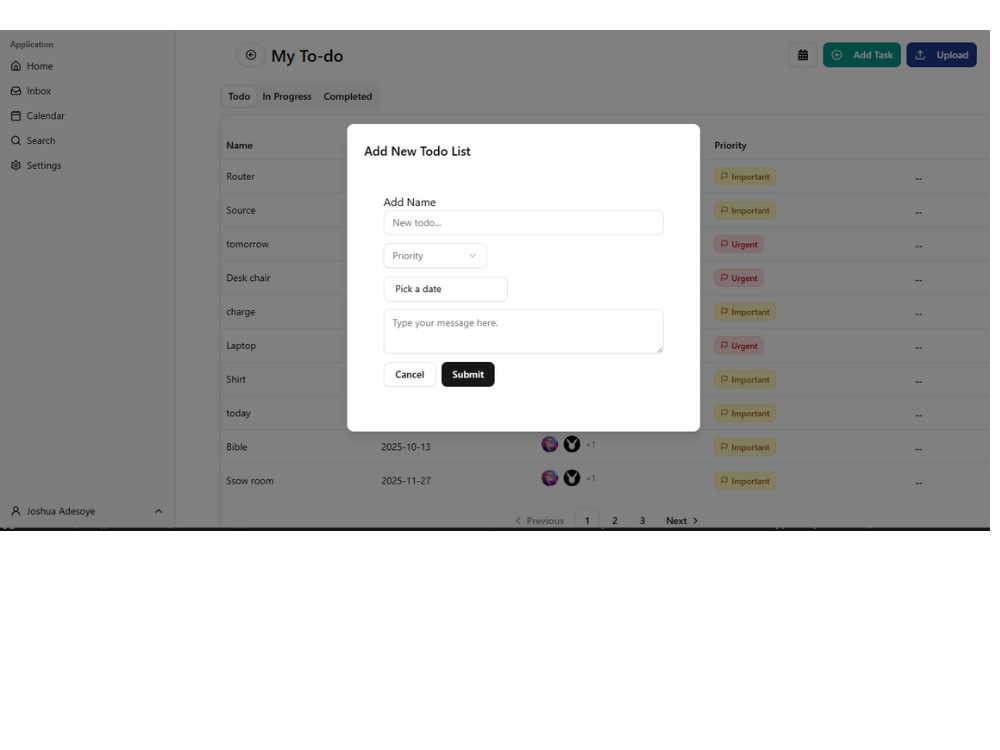Click the Important badge in the Router row
Viewport: 1000px width, 750px height.
(745, 177)
